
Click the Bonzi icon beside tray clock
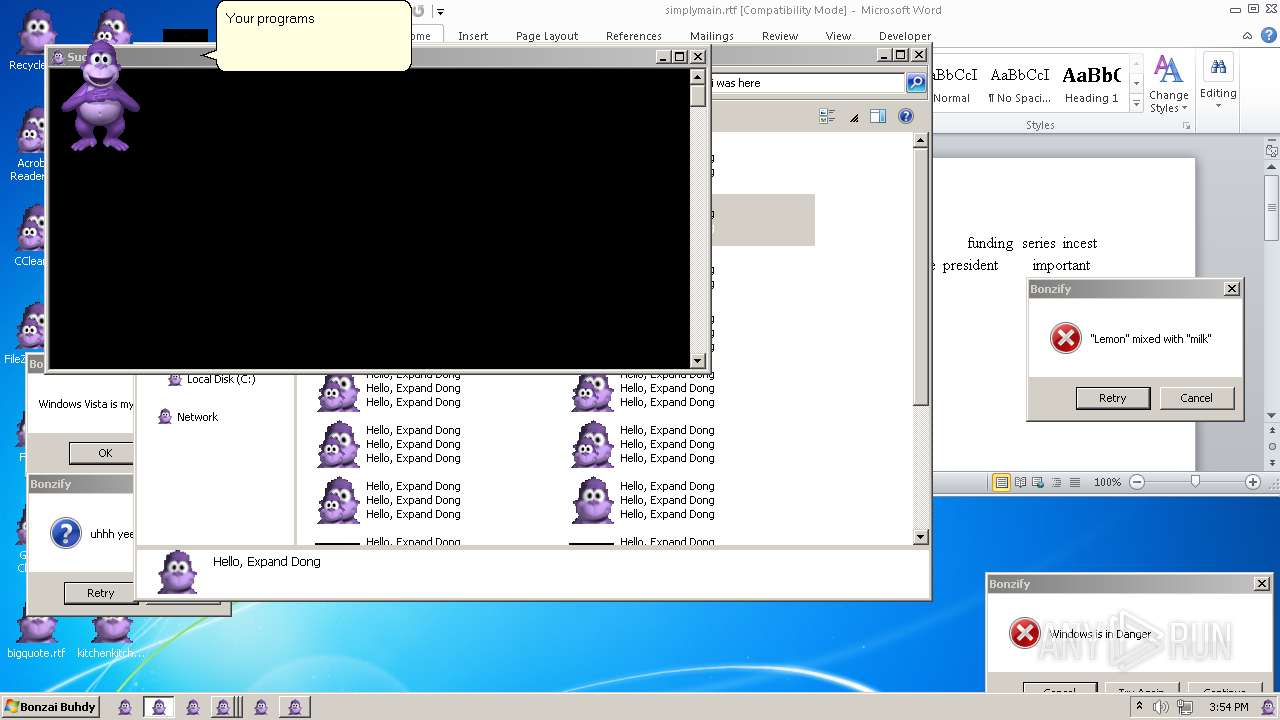pyautogui.click(x=1270, y=706)
